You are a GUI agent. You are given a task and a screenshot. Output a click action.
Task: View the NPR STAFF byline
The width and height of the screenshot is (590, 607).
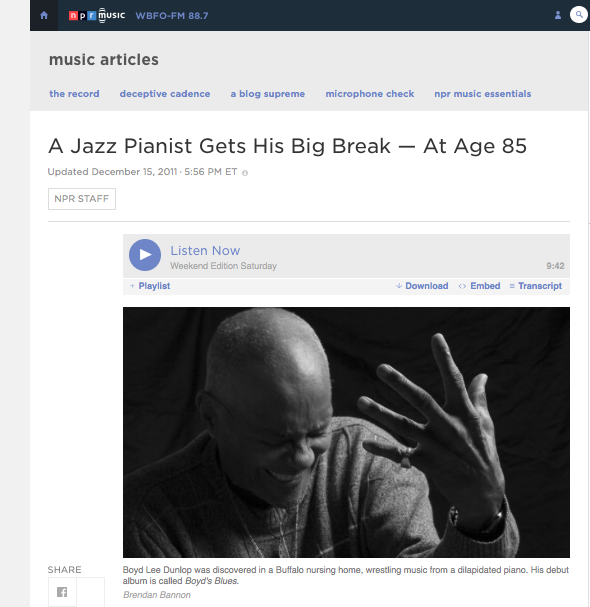click(x=82, y=199)
